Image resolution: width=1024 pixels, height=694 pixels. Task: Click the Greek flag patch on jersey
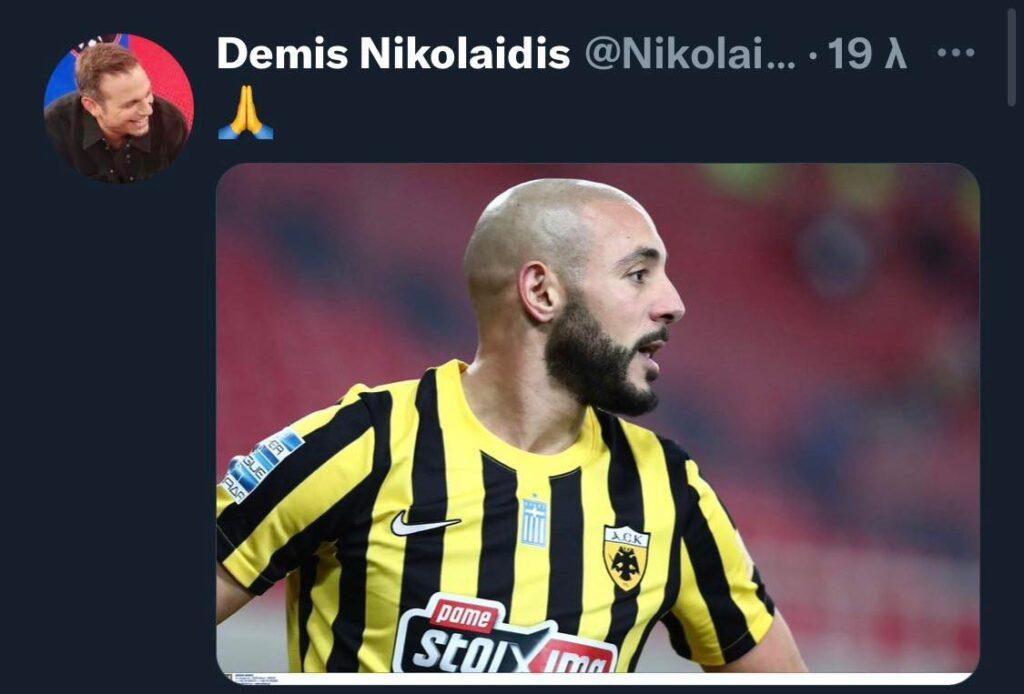[534, 521]
